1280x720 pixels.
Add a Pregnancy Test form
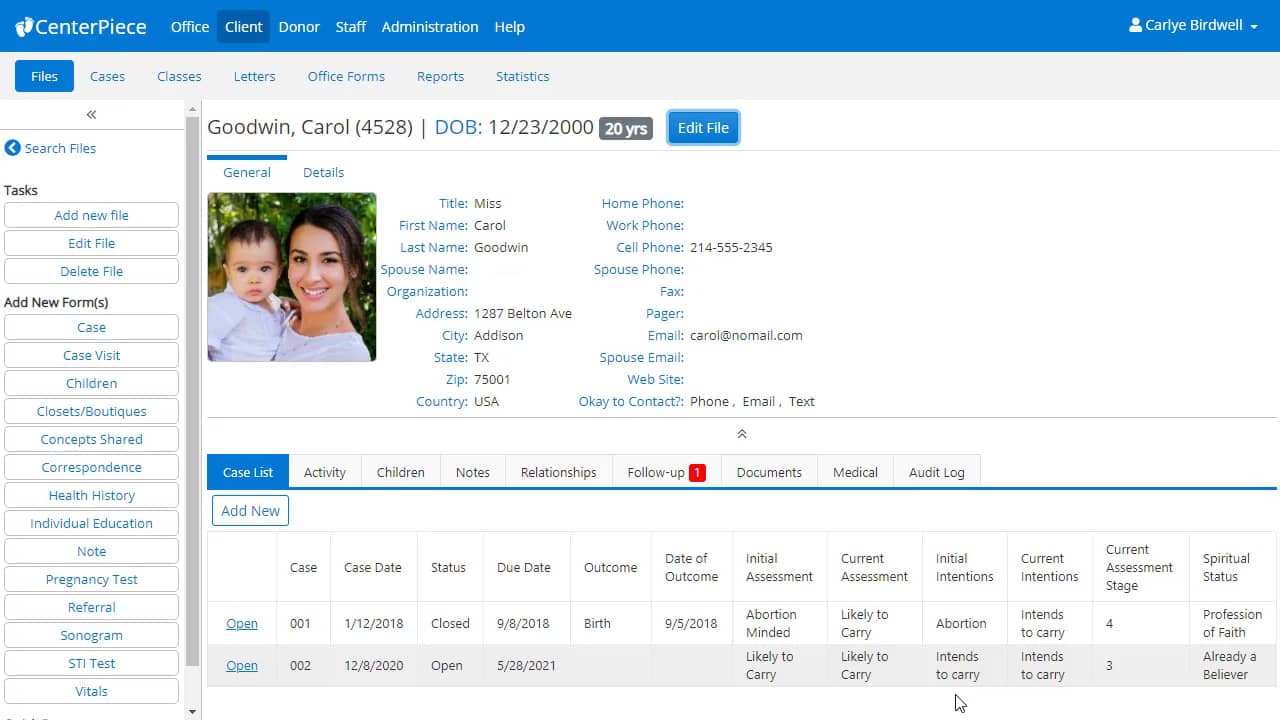click(91, 579)
